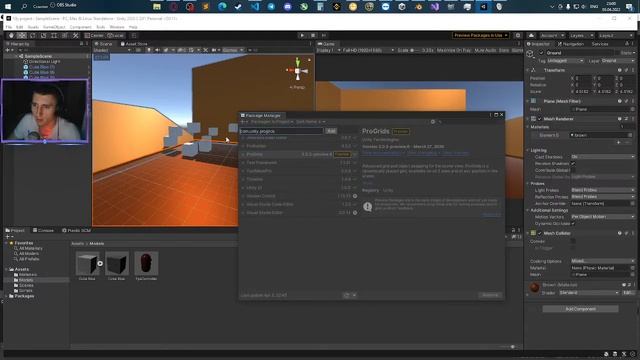Viewport: 640px width, 360px height.
Task: Click the Hierarchy add (+) button
Action: tap(8, 50)
